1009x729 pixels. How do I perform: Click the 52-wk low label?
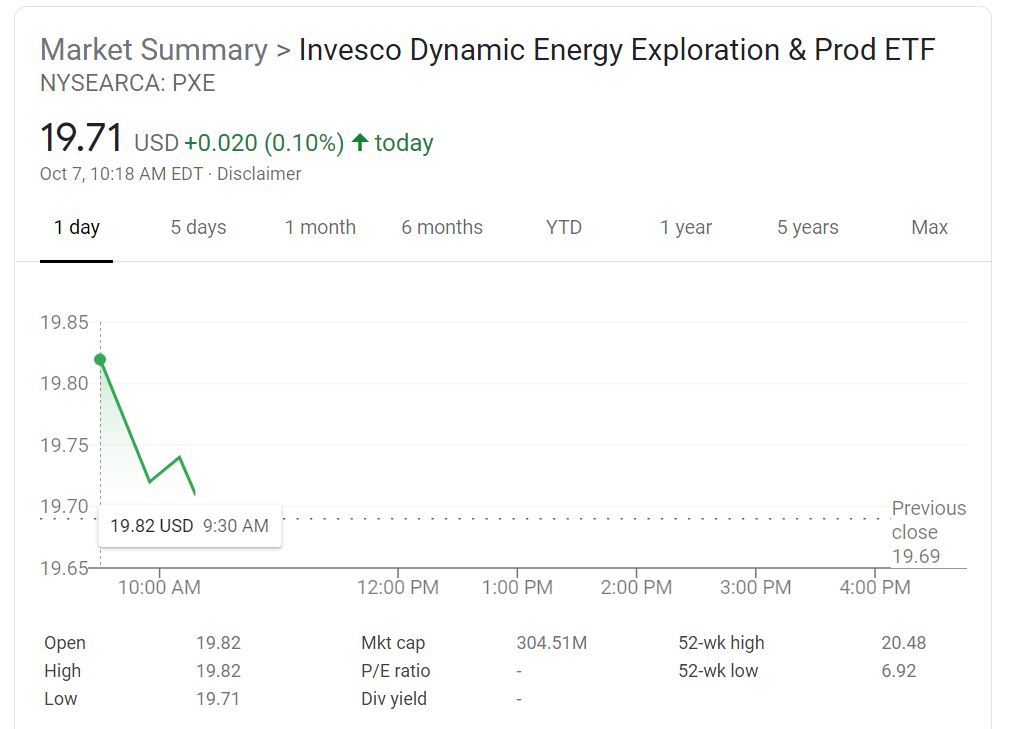(718, 670)
